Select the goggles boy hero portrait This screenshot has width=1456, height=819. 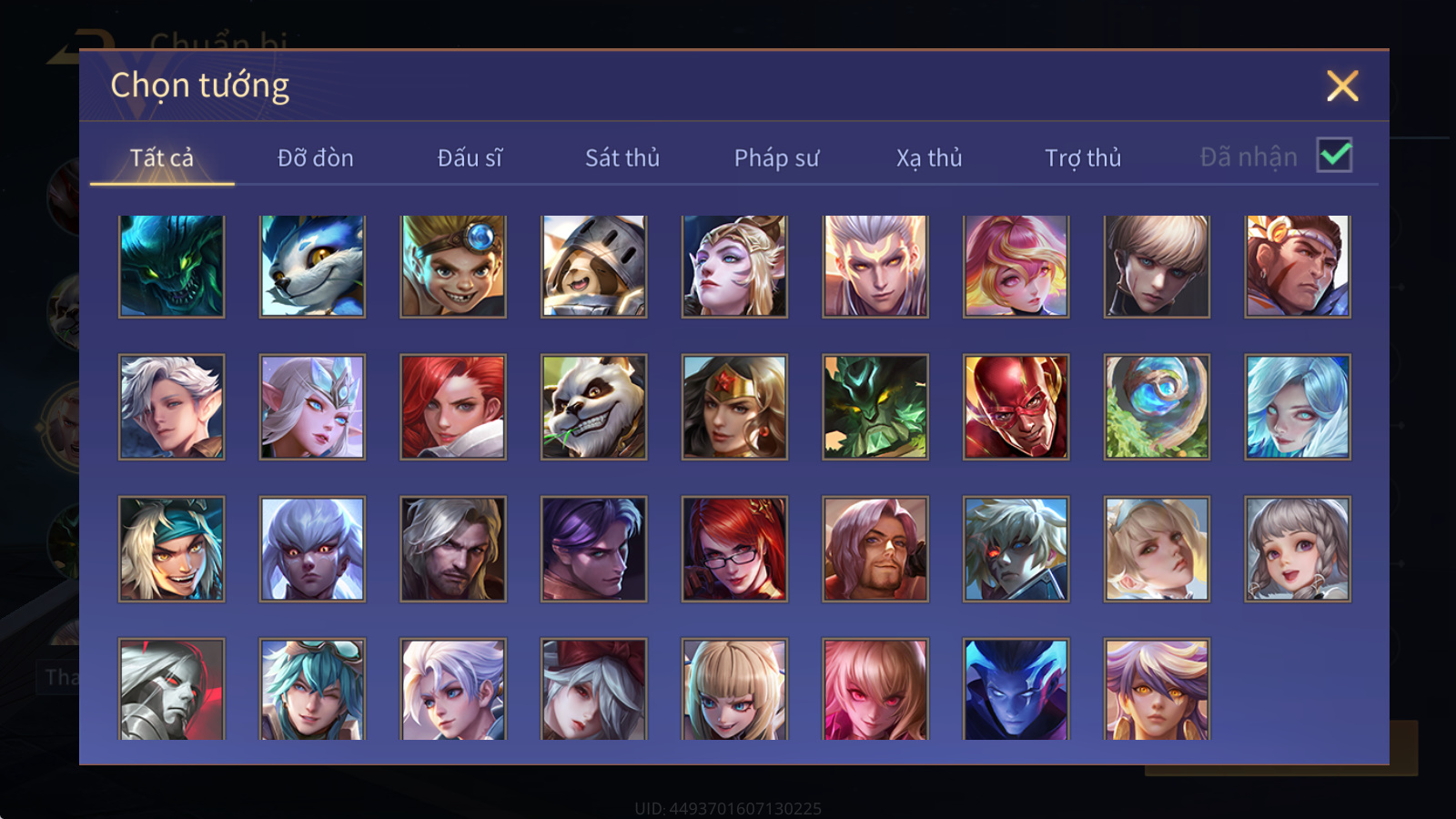(453, 266)
